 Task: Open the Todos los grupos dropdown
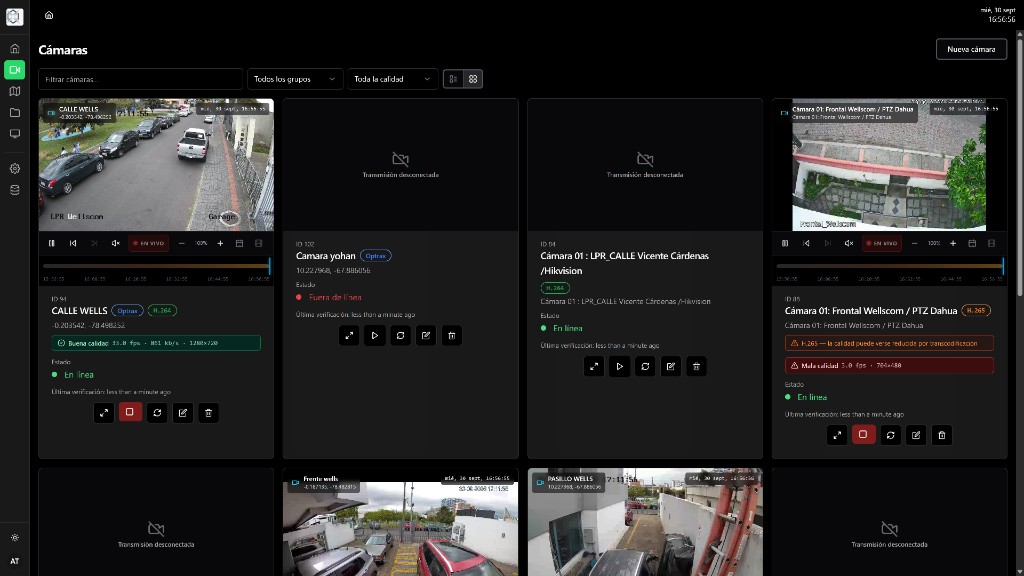coord(295,79)
